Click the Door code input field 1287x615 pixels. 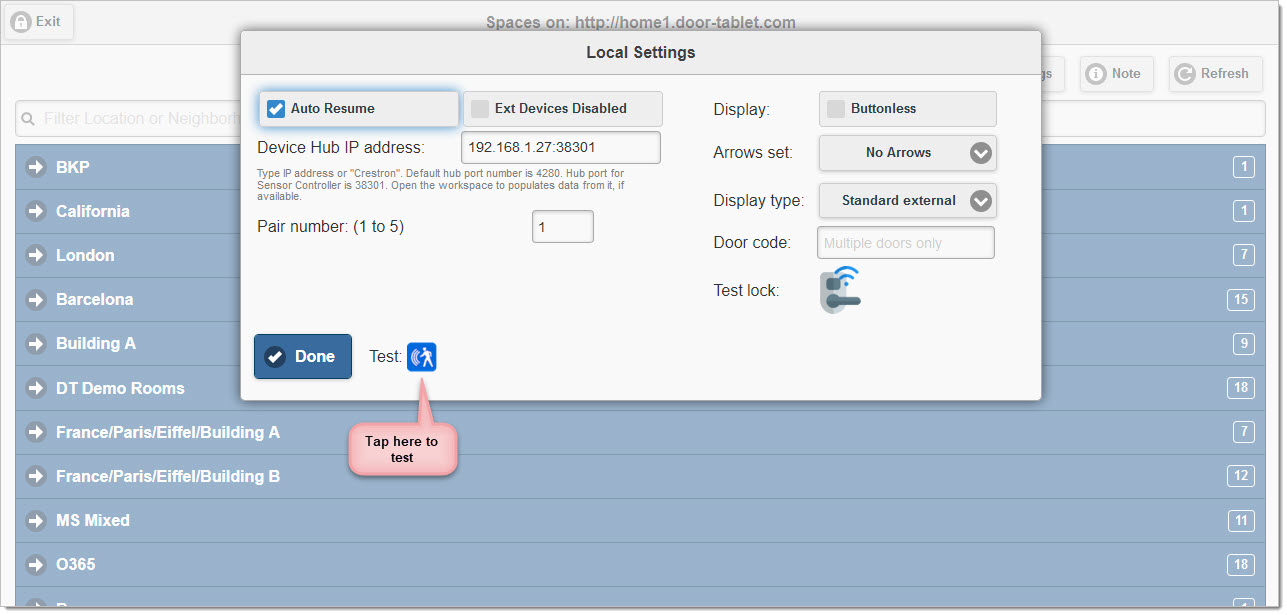905,243
